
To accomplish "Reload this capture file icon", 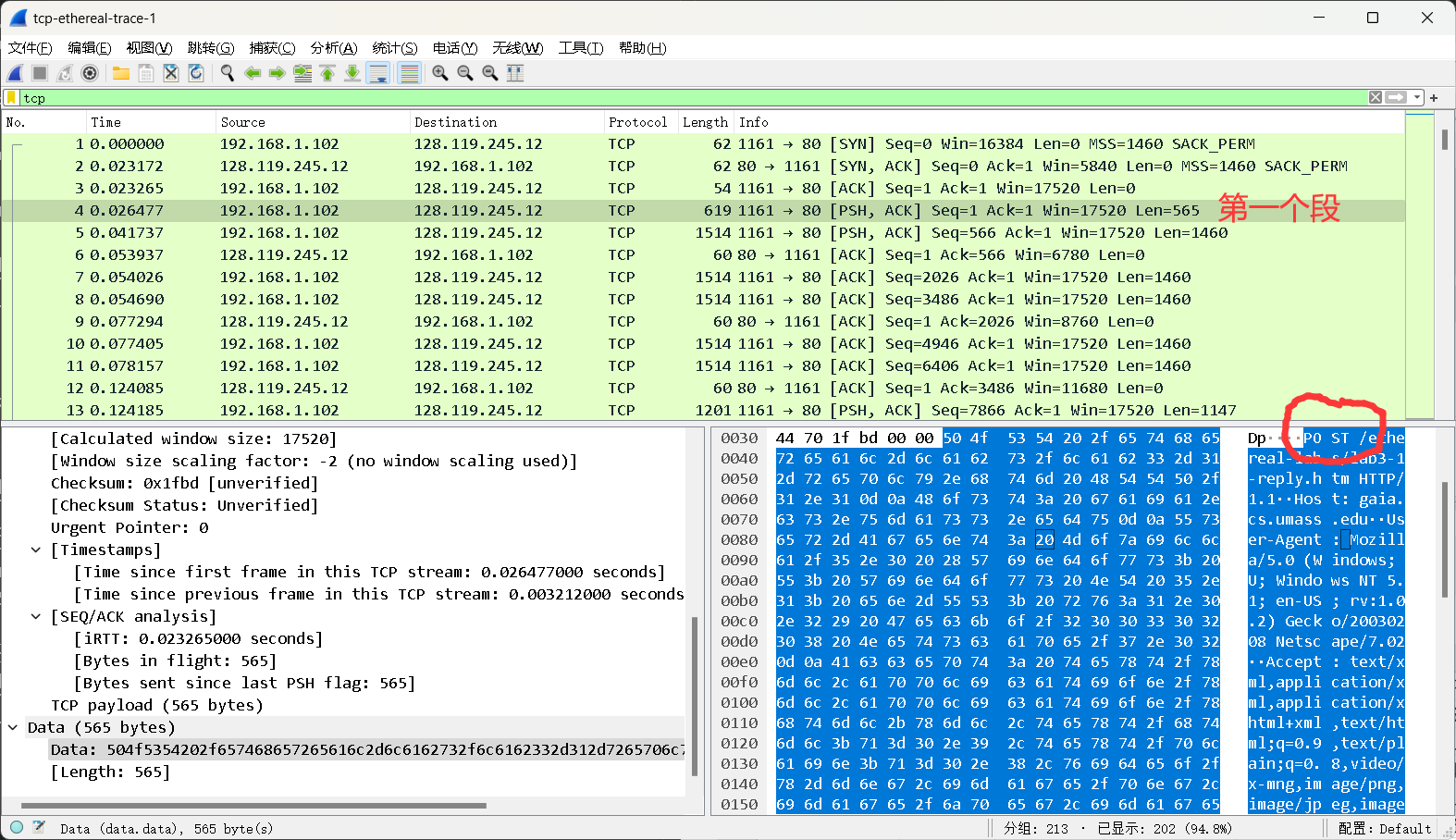I will 196,73.
